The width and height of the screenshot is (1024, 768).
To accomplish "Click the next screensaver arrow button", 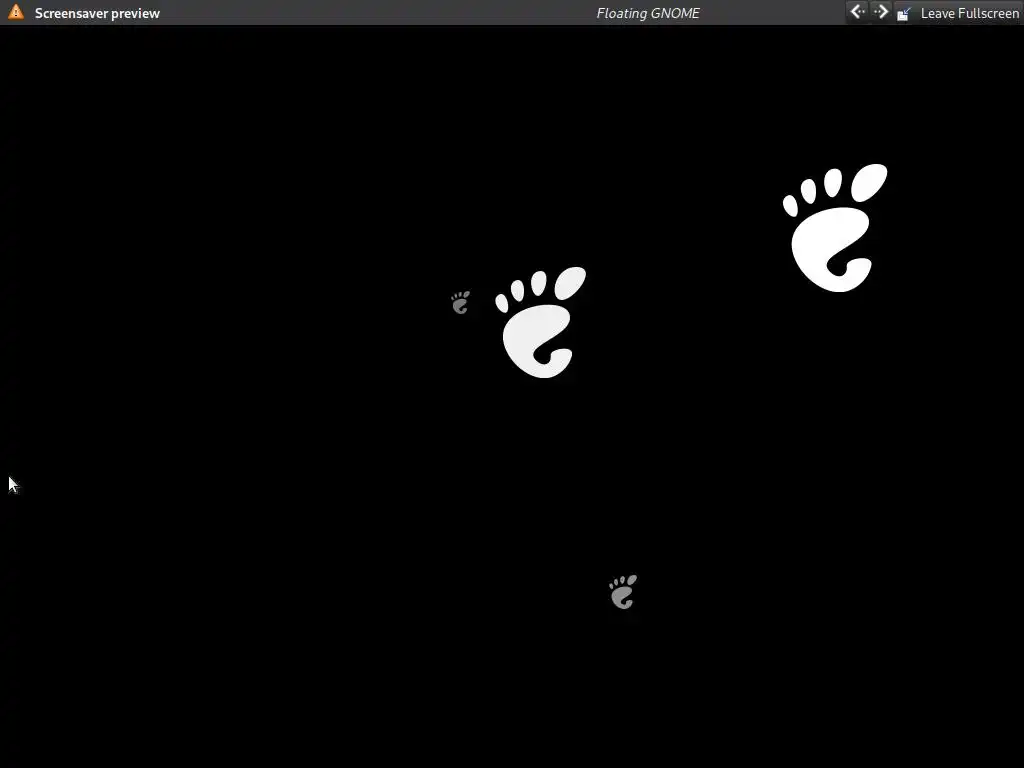I will coord(880,12).
